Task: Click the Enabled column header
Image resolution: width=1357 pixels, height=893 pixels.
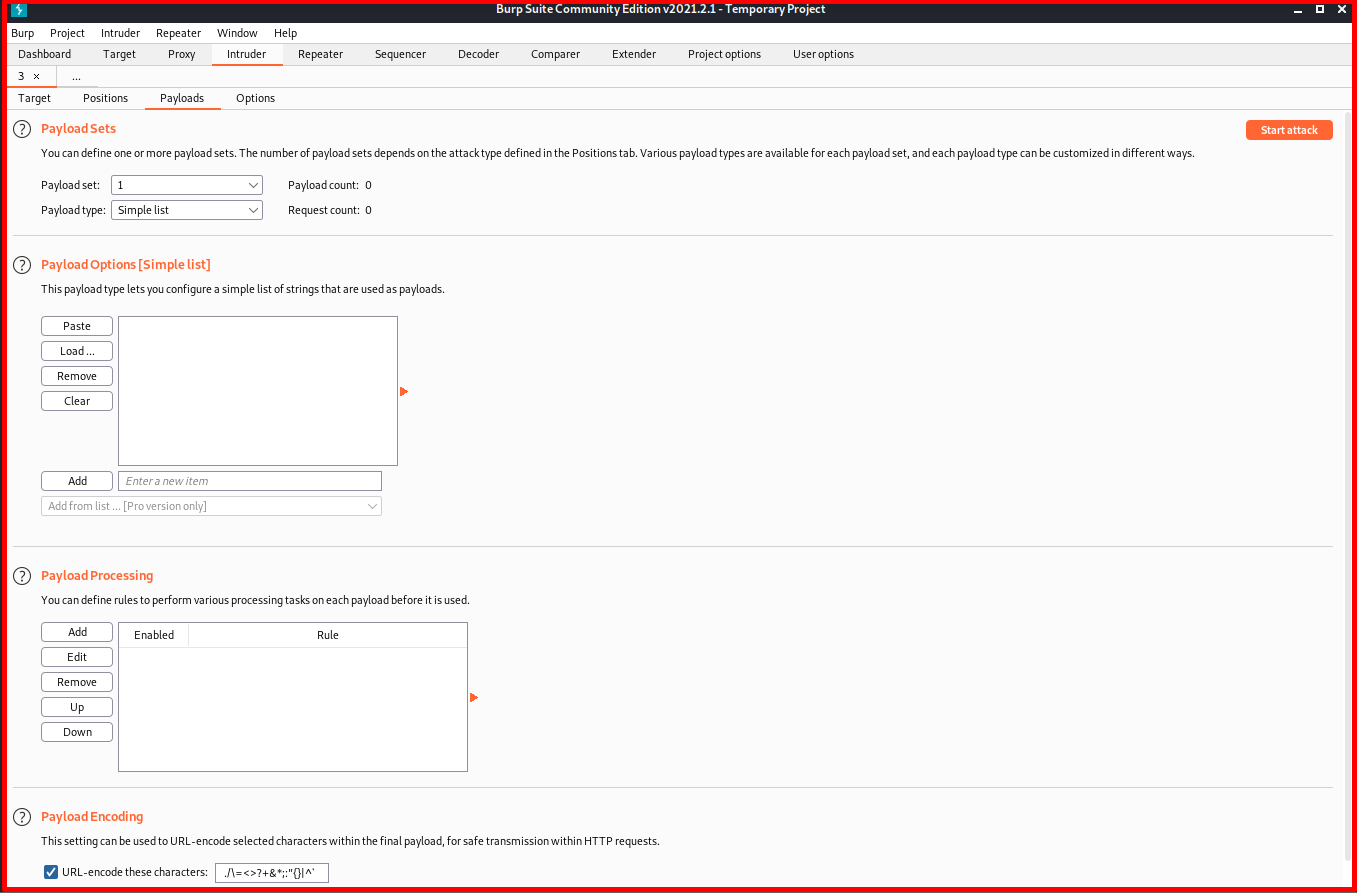Action: coord(154,635)
